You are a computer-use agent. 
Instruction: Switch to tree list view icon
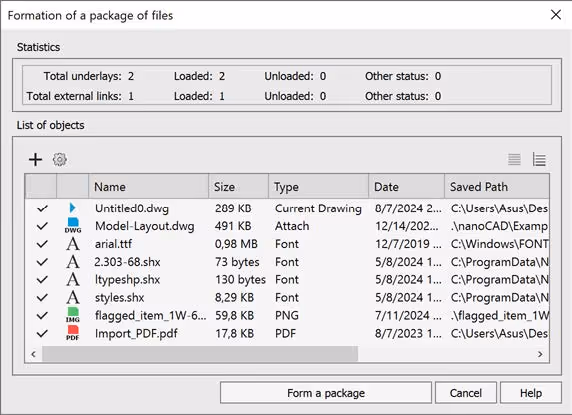coord(539,159)
